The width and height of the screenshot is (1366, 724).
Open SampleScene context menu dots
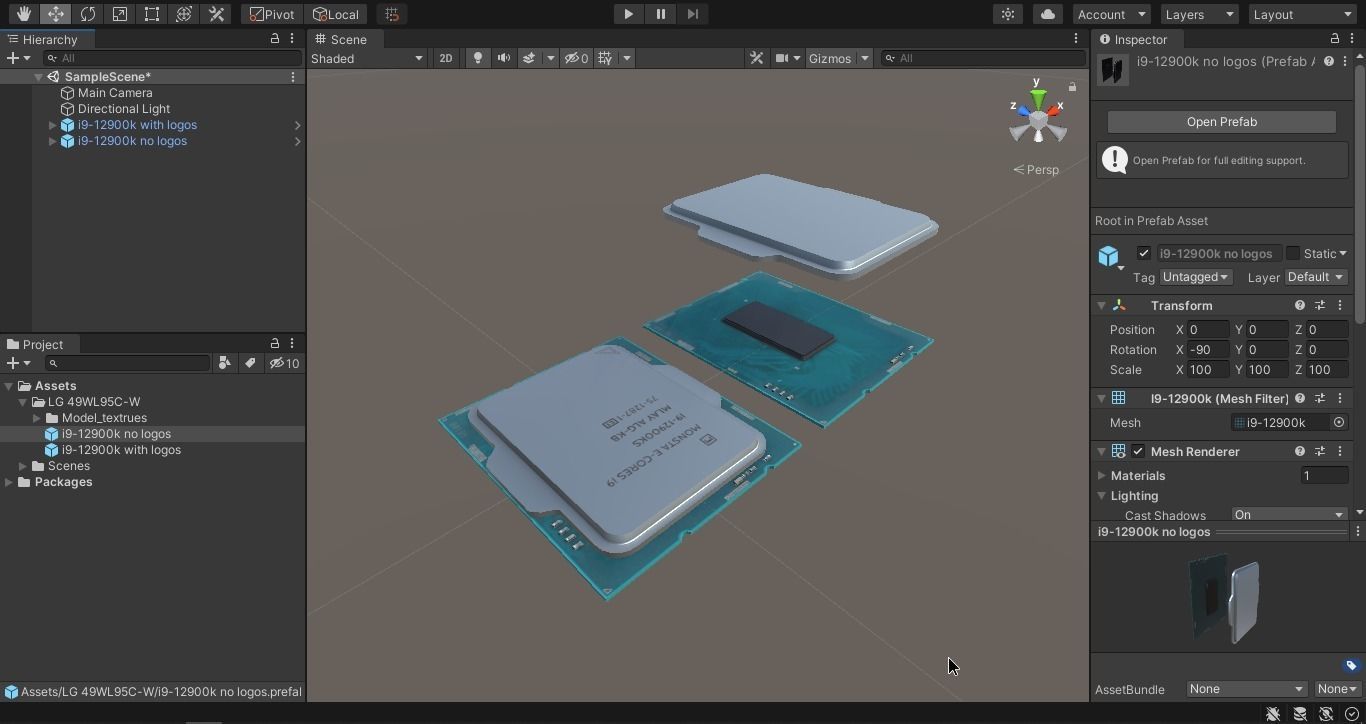click(x=293, y=77)
